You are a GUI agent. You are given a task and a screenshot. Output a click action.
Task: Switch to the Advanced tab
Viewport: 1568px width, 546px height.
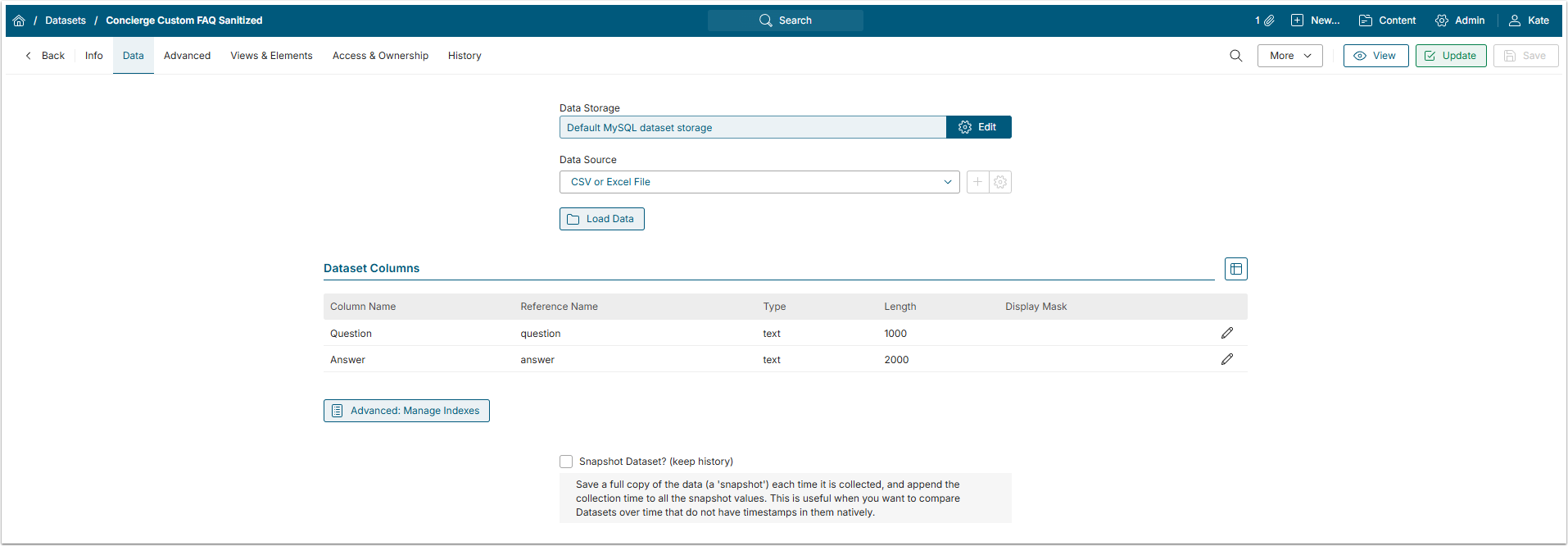(187, 56)
